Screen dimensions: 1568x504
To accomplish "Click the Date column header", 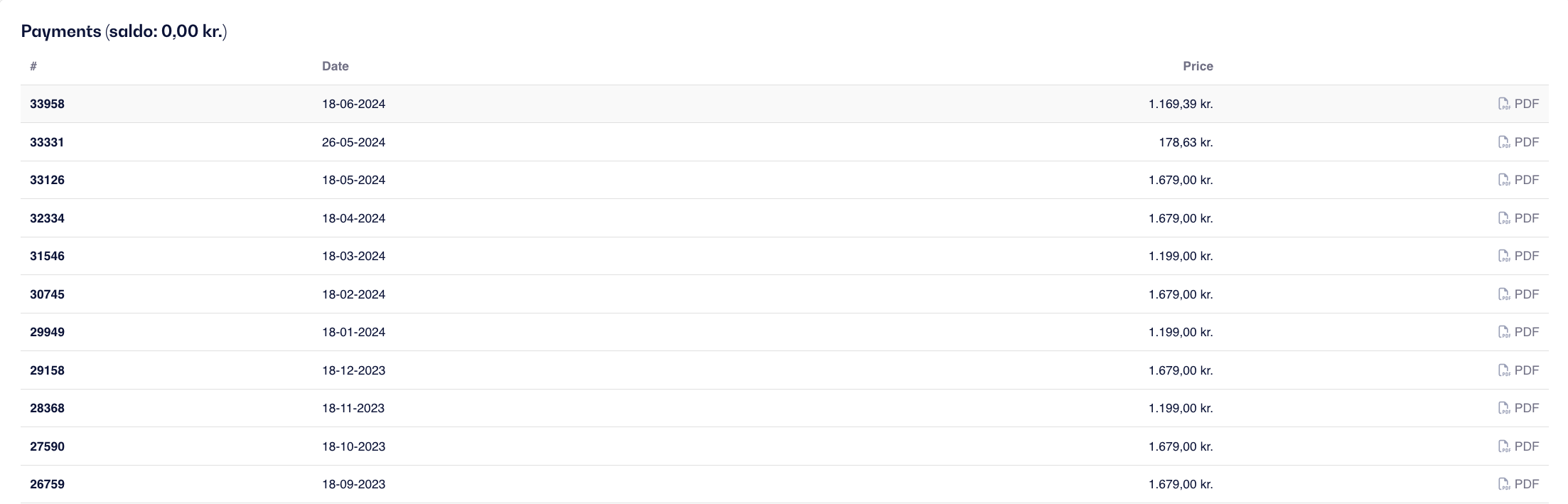I will tap(335, 66).
